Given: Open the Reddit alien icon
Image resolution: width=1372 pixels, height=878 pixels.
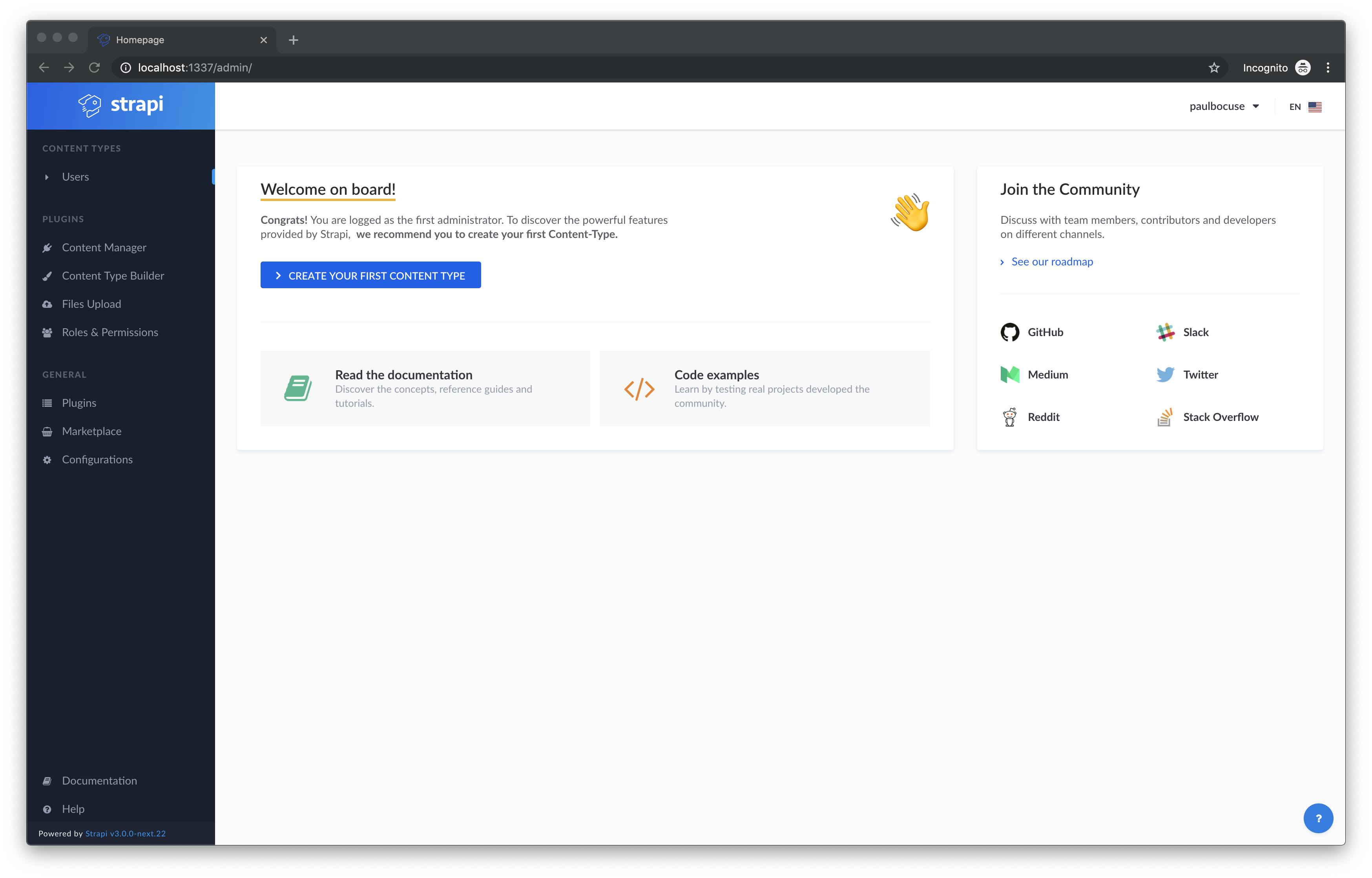Looking at the screenshot, I should (x=1010, y=417).
